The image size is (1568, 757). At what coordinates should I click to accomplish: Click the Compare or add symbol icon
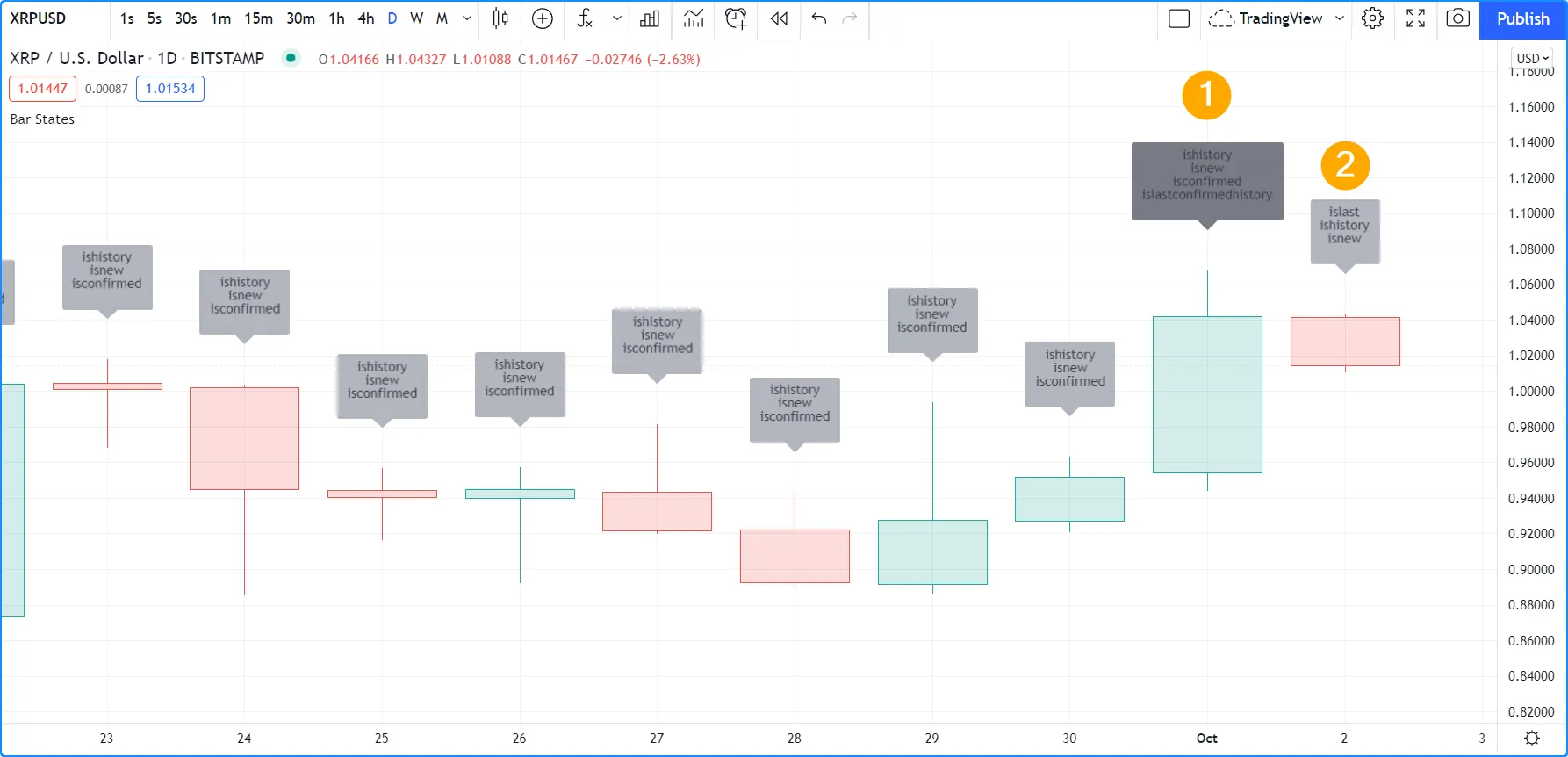pyautogui.click(x=543, y=18)
